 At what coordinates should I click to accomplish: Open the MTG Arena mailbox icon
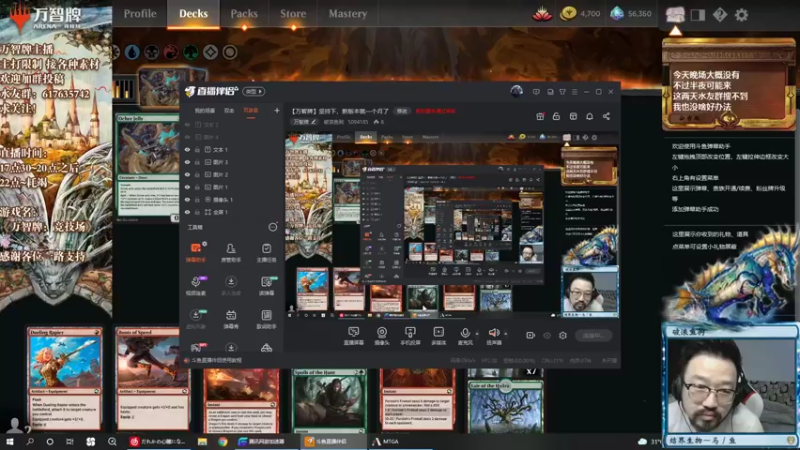point(675,14)
